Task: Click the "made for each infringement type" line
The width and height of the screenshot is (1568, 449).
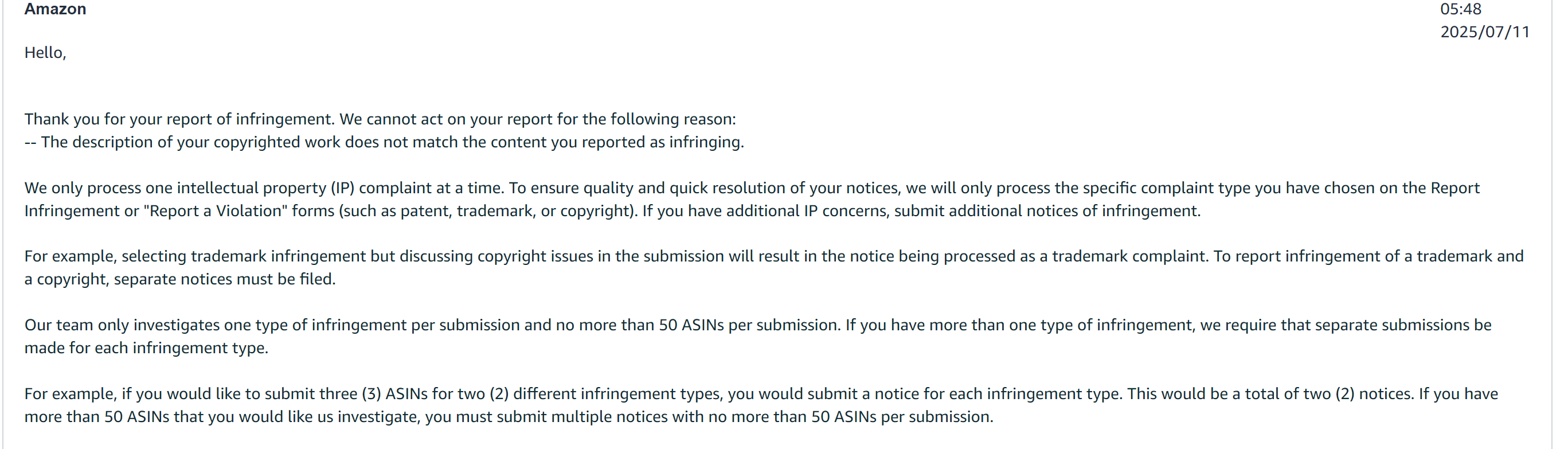Action: click(146, 348)
